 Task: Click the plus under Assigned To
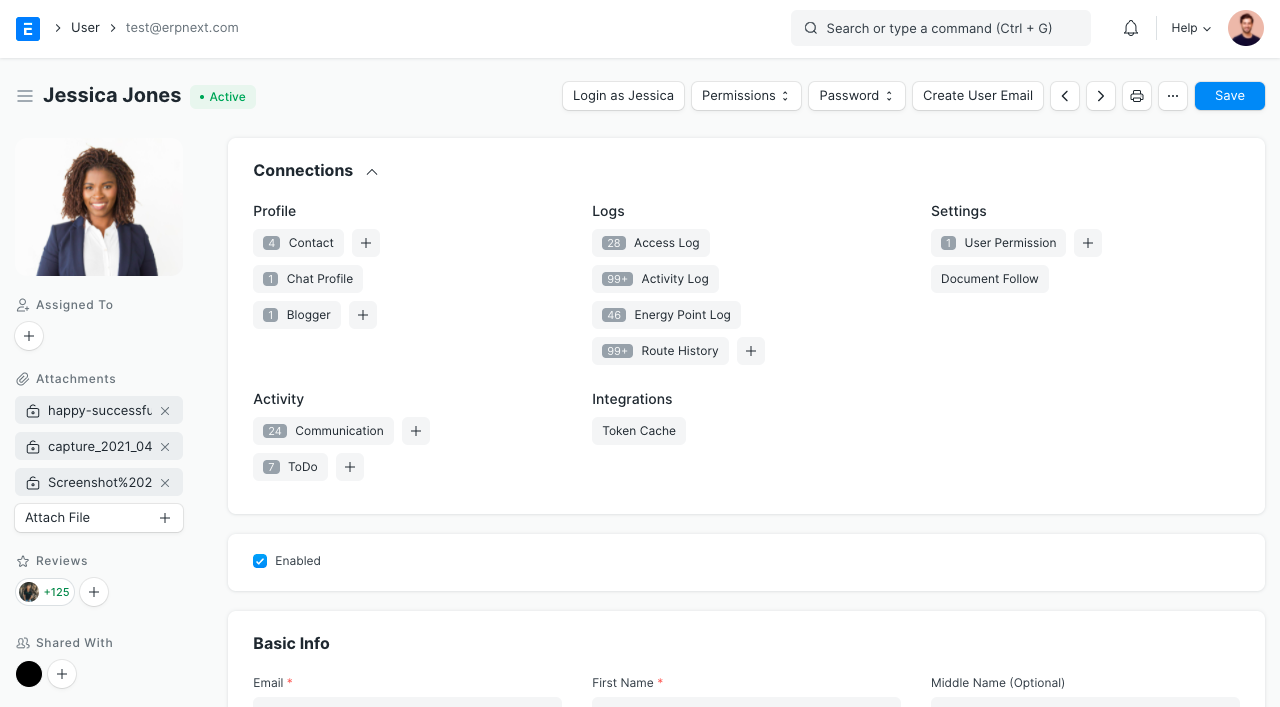coord(28,336)
